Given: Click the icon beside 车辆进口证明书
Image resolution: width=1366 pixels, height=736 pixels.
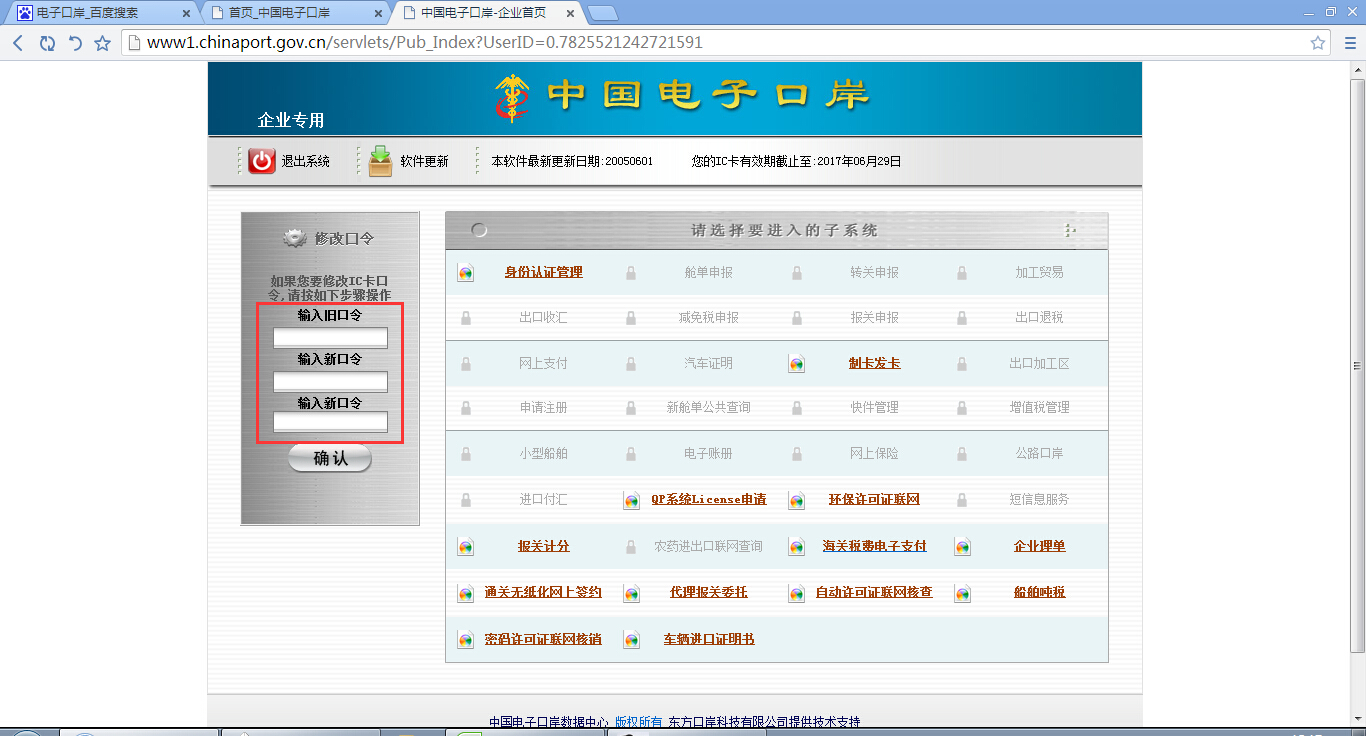Looking at the screenshot, I should [631, 640].
